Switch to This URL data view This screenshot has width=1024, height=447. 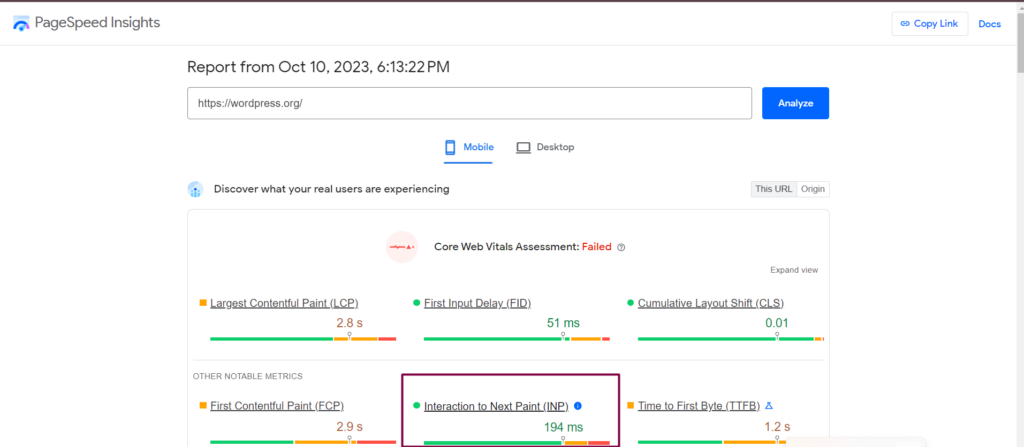click(x=773, y=189)
